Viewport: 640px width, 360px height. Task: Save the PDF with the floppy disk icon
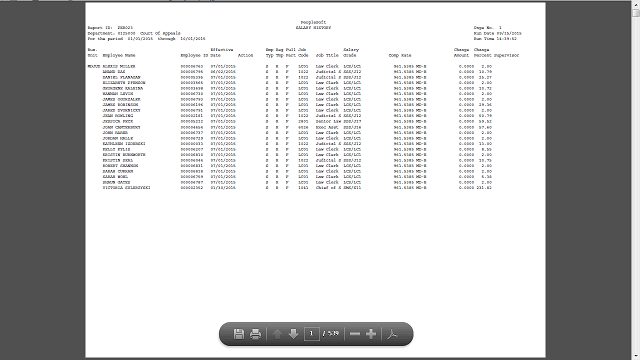[239, 334]
